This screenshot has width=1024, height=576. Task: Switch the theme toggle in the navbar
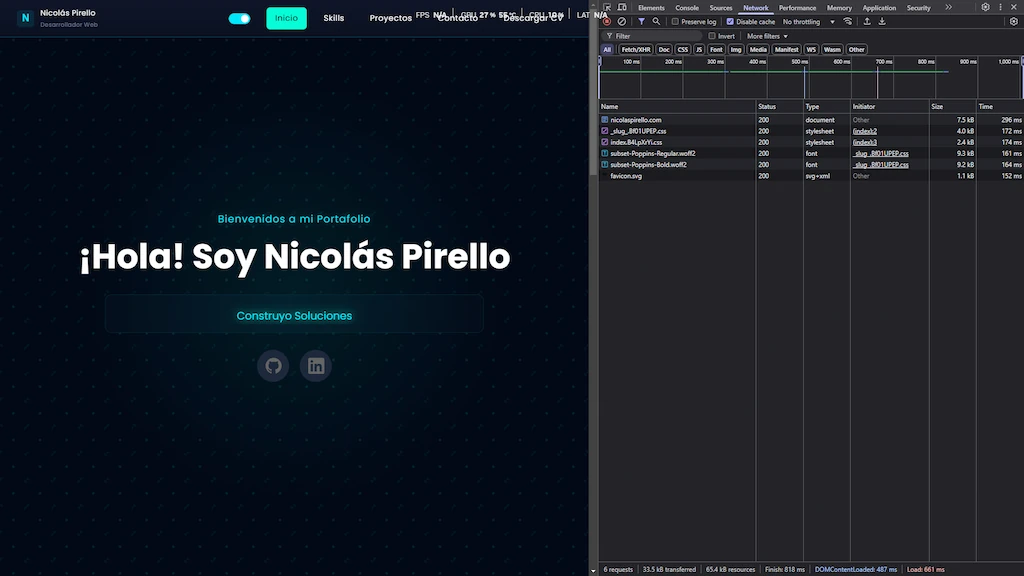239,18
